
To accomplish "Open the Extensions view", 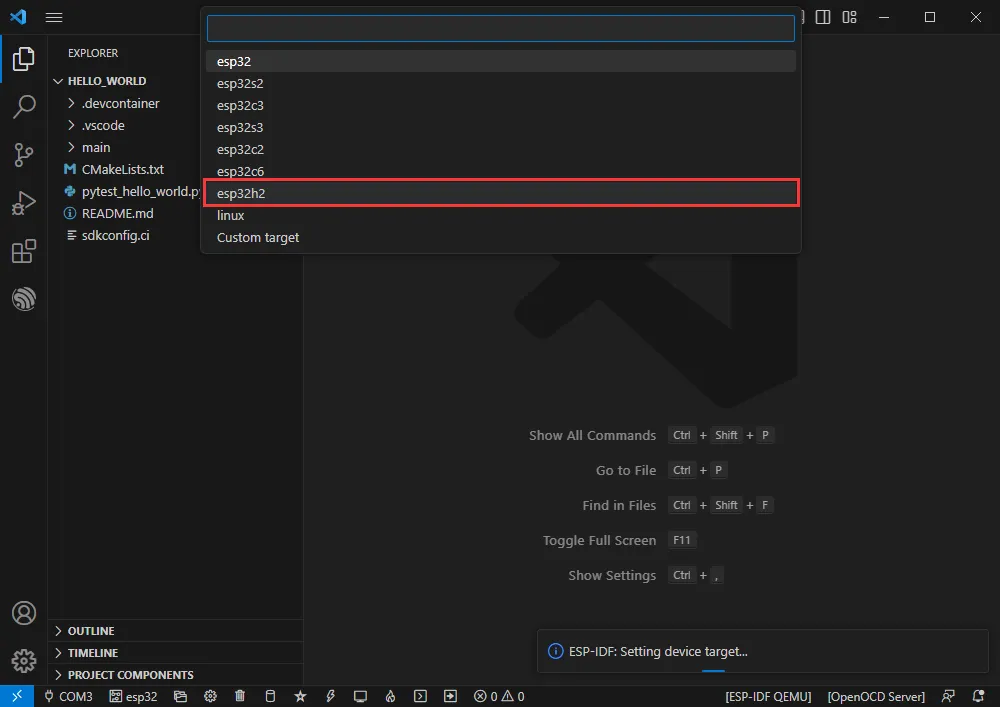I will point(24,251).
